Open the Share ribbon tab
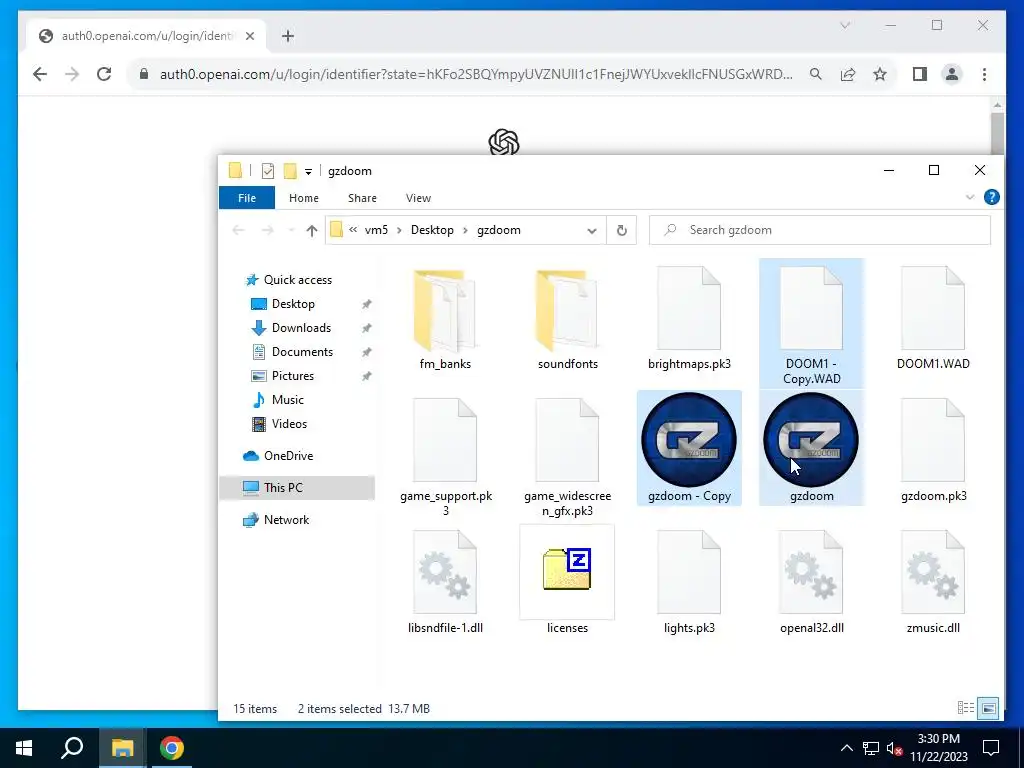The width and height of the screenshot is (1024, 768). [362, 198]
